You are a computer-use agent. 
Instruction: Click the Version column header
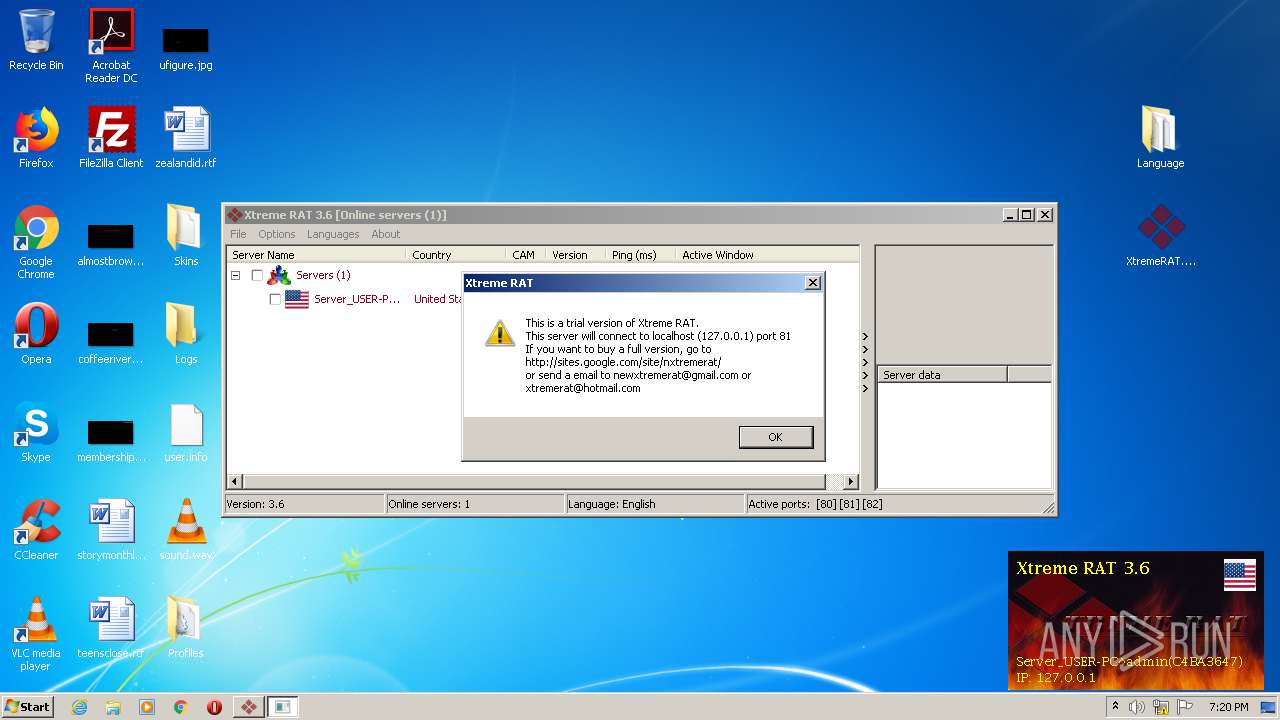pos(576,255)
